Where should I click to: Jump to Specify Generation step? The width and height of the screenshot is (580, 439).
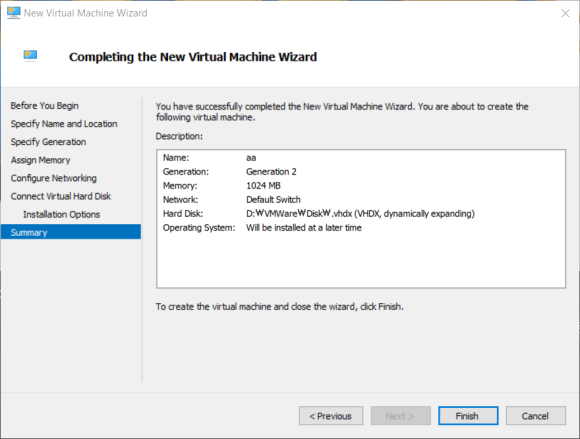click(48, 142)
